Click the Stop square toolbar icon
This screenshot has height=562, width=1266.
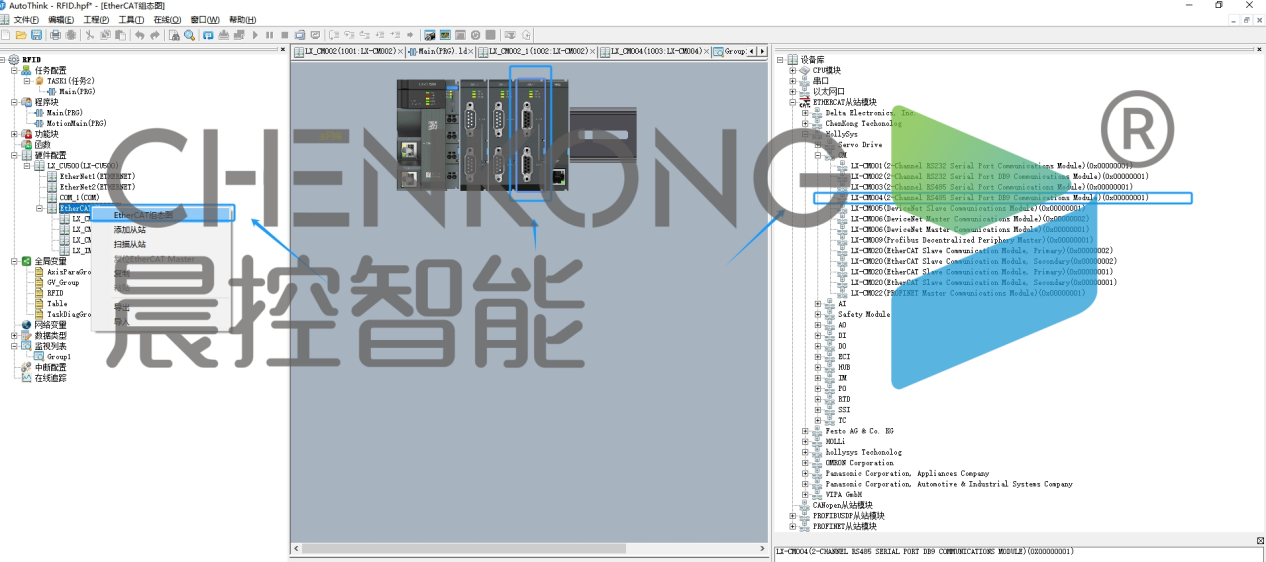[285, 35]
